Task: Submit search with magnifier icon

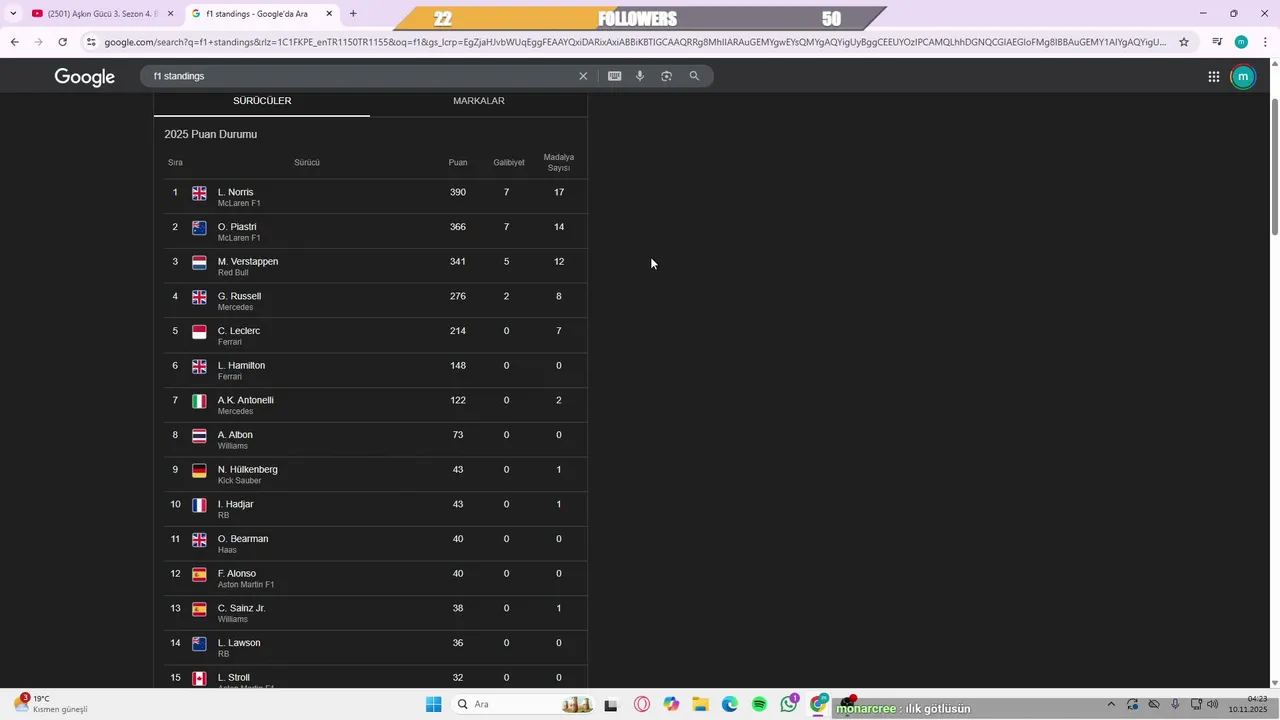Action: pos(694,76)
